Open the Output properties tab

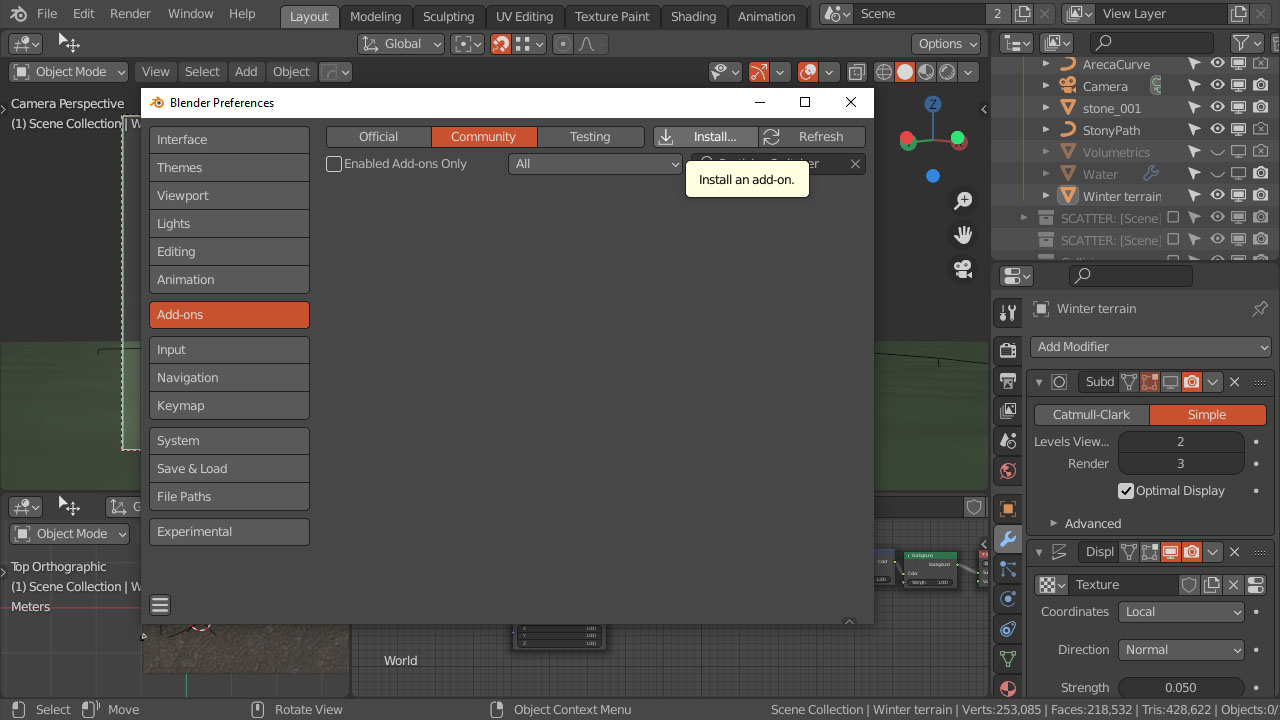1007,380
